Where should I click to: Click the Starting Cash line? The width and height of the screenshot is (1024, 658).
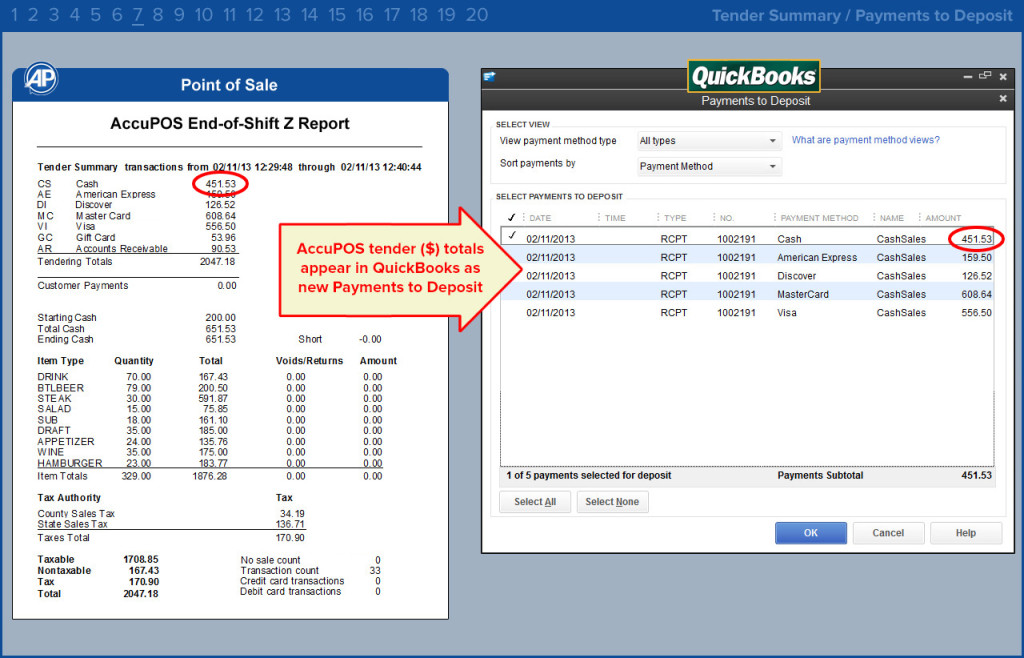pos(137,318)
